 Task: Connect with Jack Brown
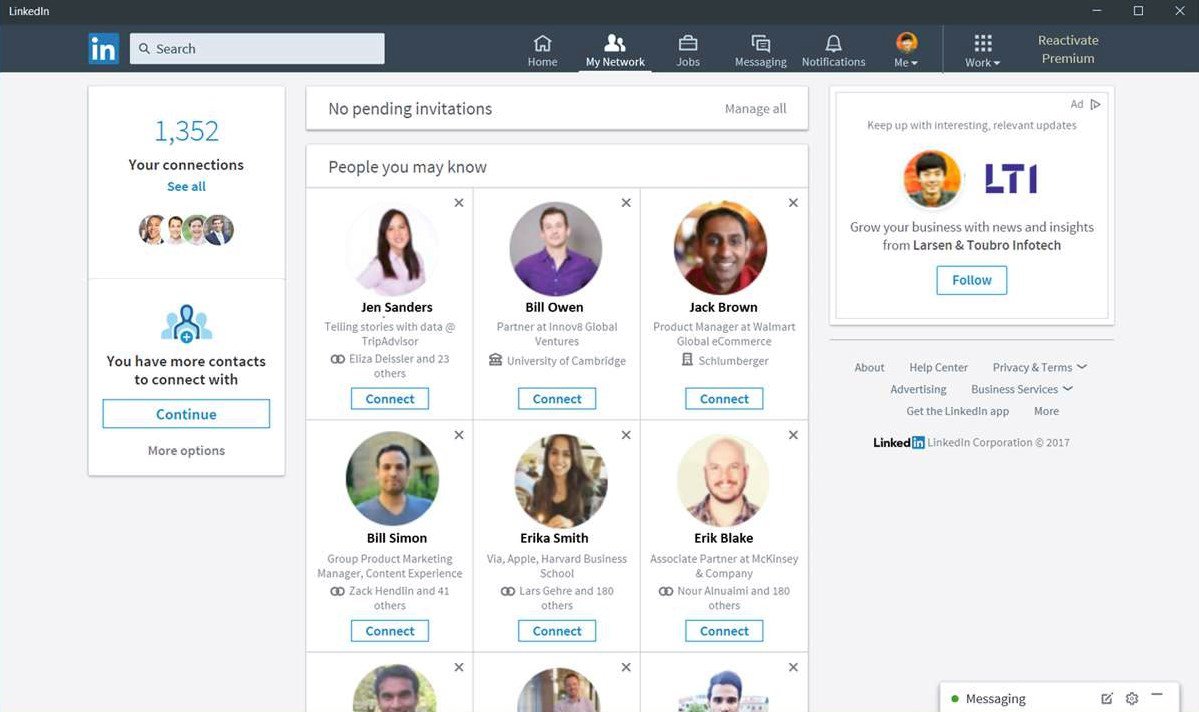[x=724, y=398]
